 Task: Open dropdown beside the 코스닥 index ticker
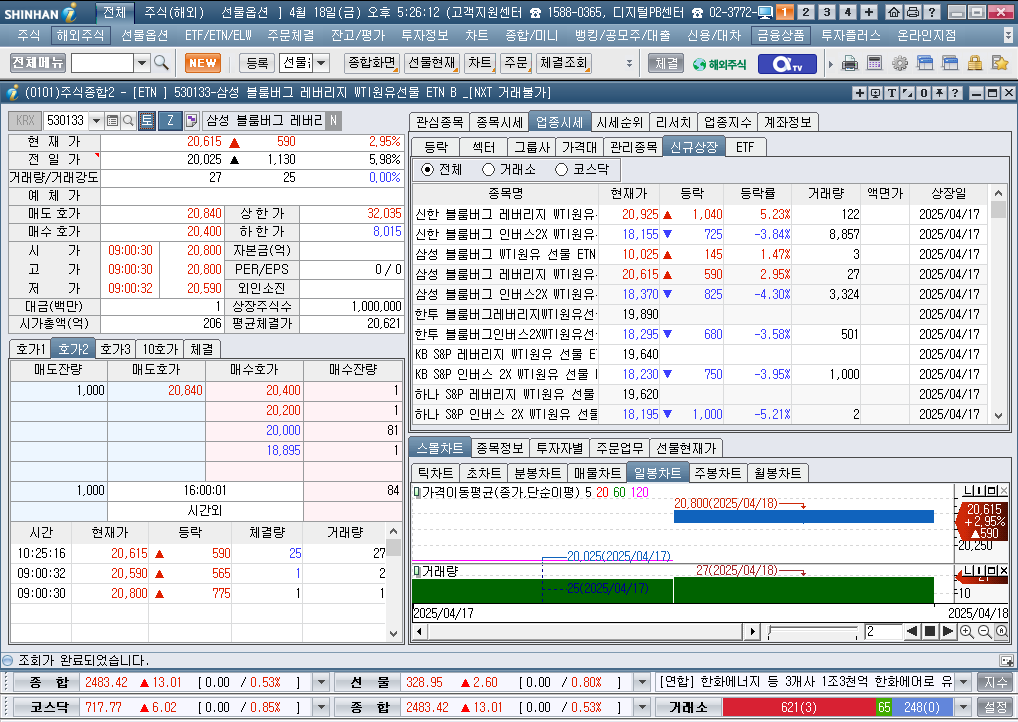[x=321, y=707]
